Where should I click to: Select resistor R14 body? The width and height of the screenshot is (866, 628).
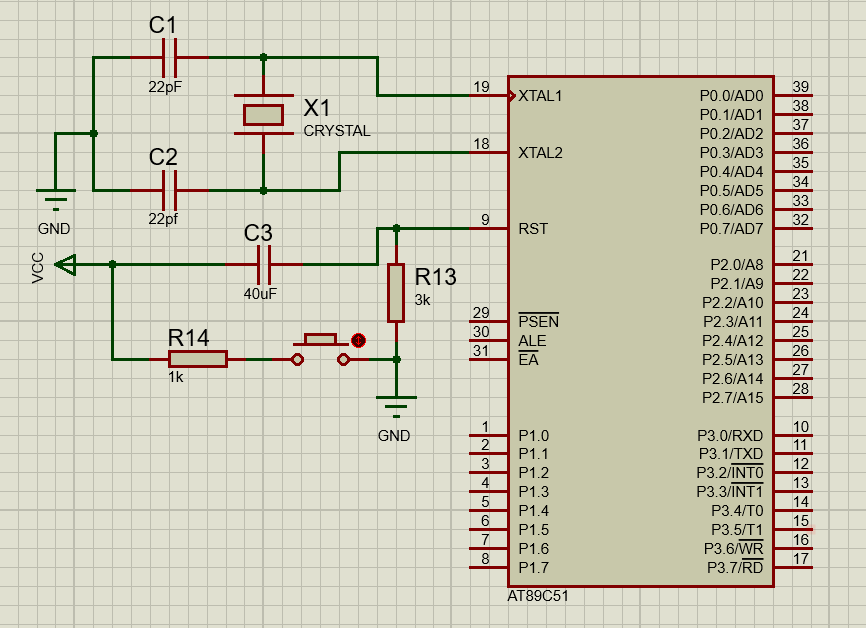point(198,359)
